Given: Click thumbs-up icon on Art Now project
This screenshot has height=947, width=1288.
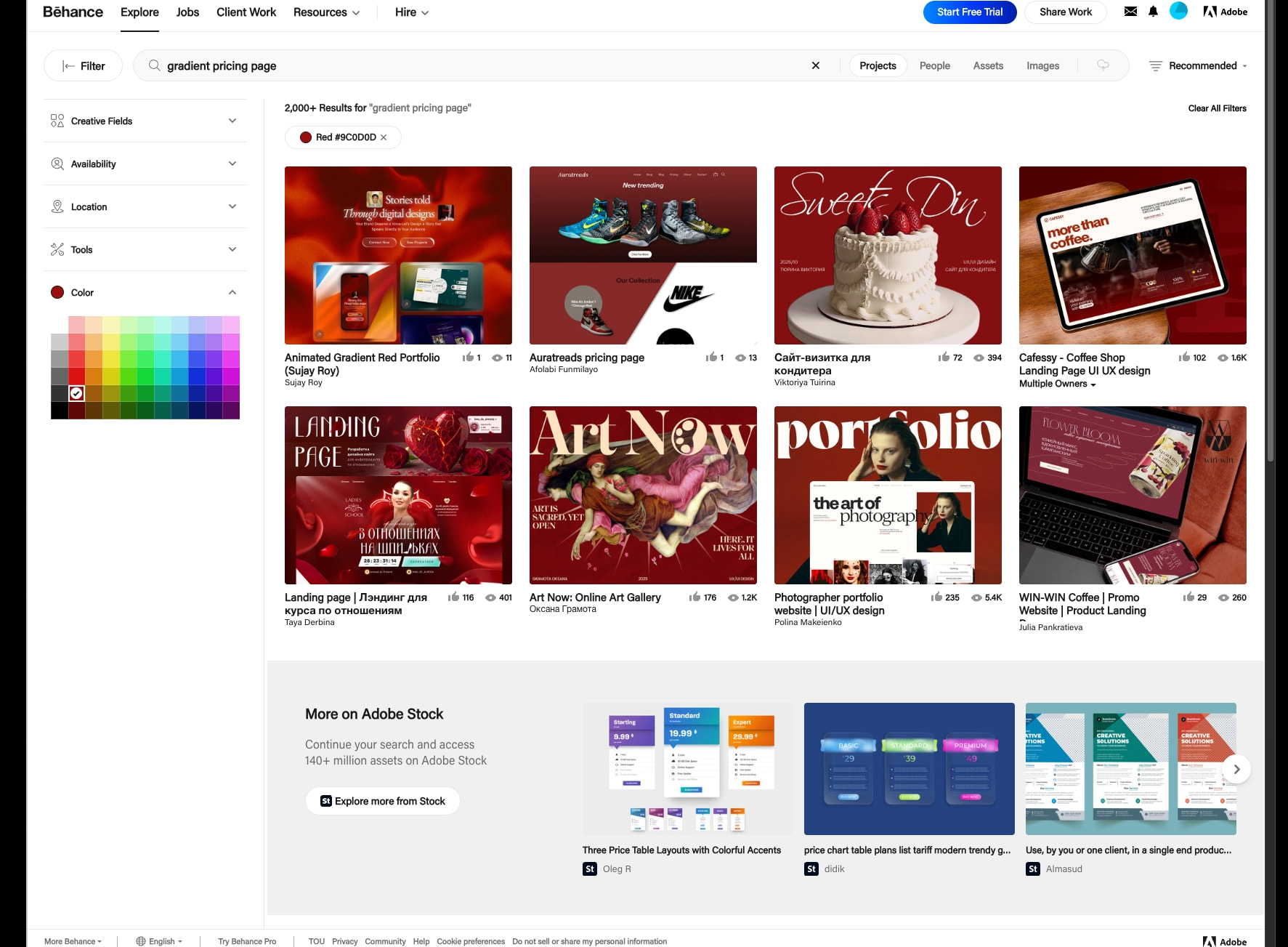Looking at the screenshot, I should 694,597.
